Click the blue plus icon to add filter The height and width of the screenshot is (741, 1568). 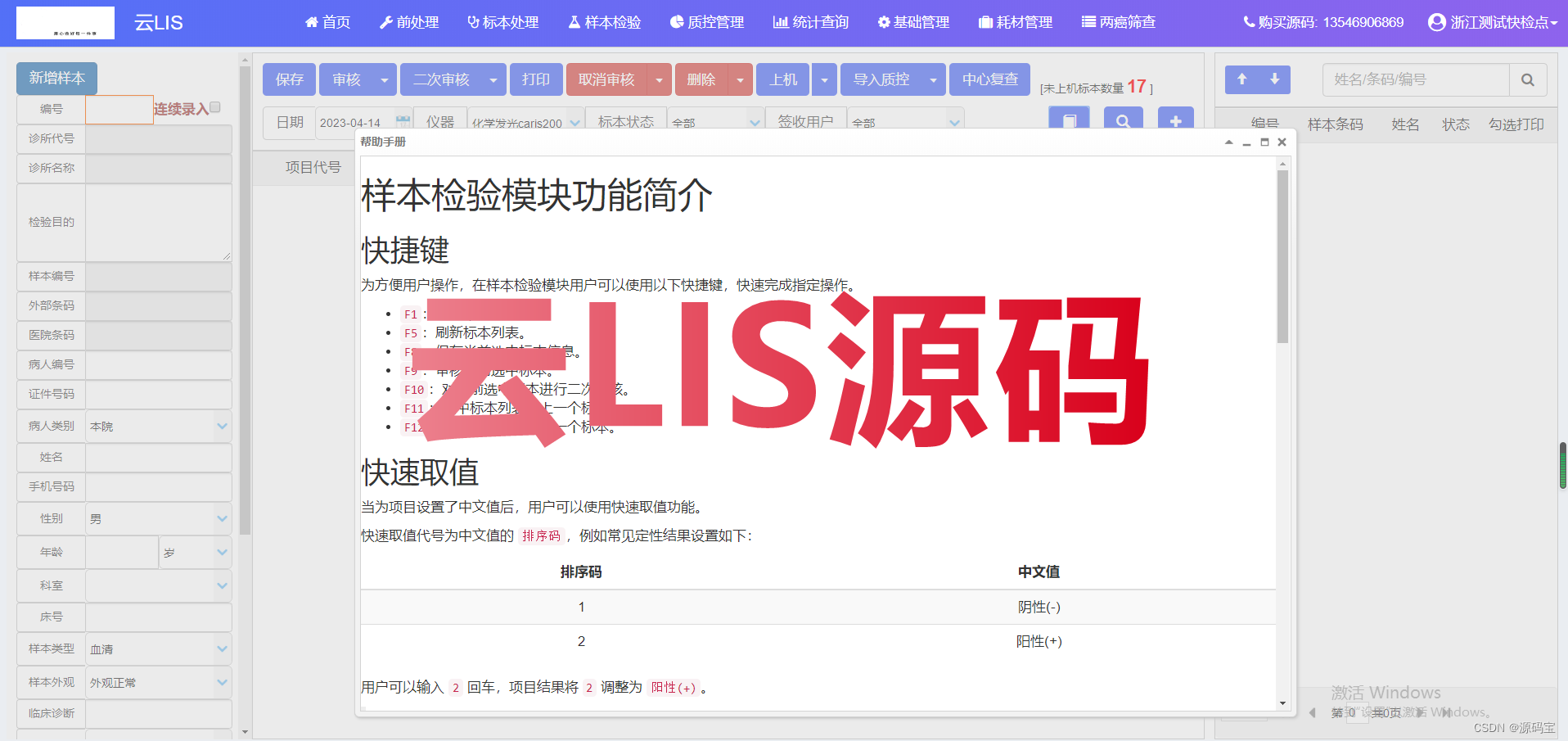[1175, 120]
